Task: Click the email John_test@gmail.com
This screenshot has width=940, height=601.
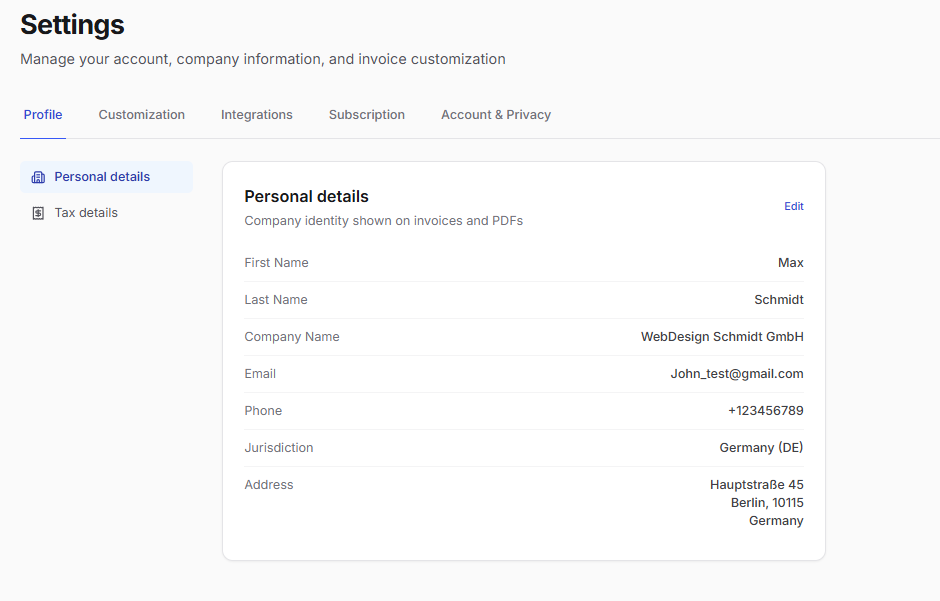Action: (x=737, y=374)
